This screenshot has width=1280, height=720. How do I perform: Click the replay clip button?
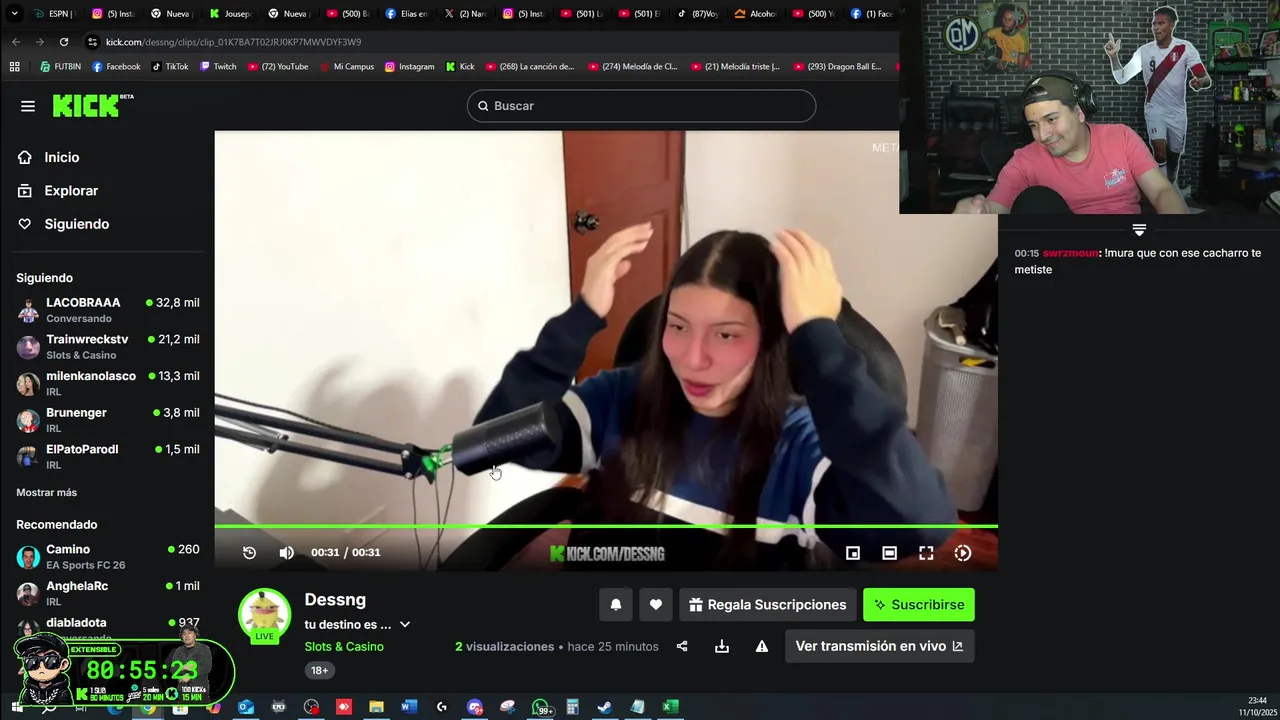coord(249,553)
